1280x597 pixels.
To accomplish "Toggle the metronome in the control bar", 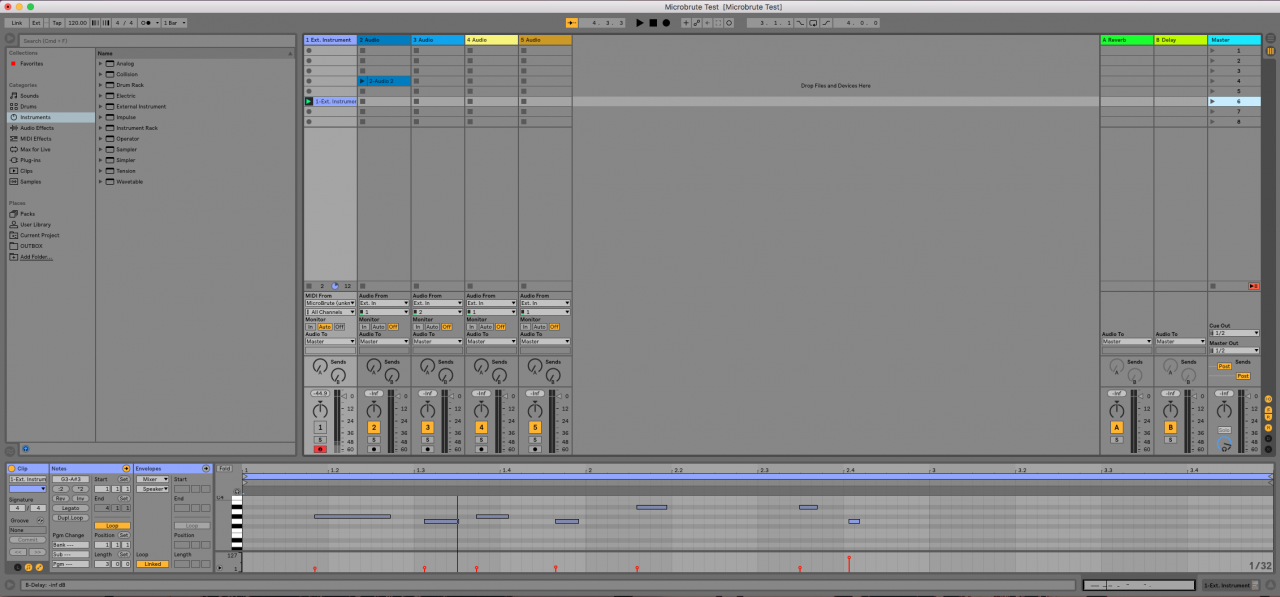I will pos(148,22).
